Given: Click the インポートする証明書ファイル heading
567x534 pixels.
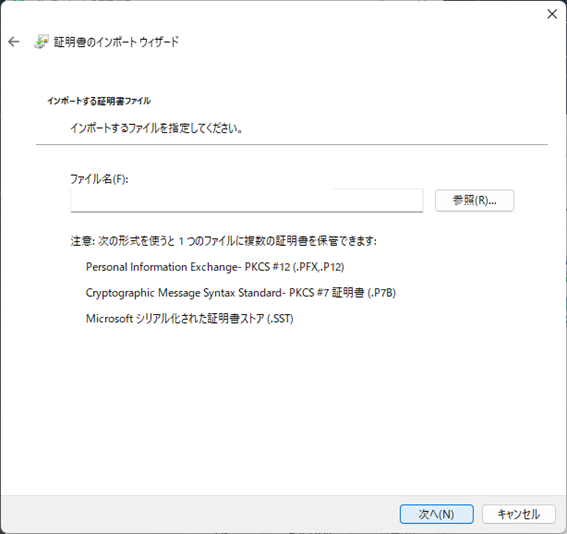Looking at the screenshot, I should [x=99, y=101].
